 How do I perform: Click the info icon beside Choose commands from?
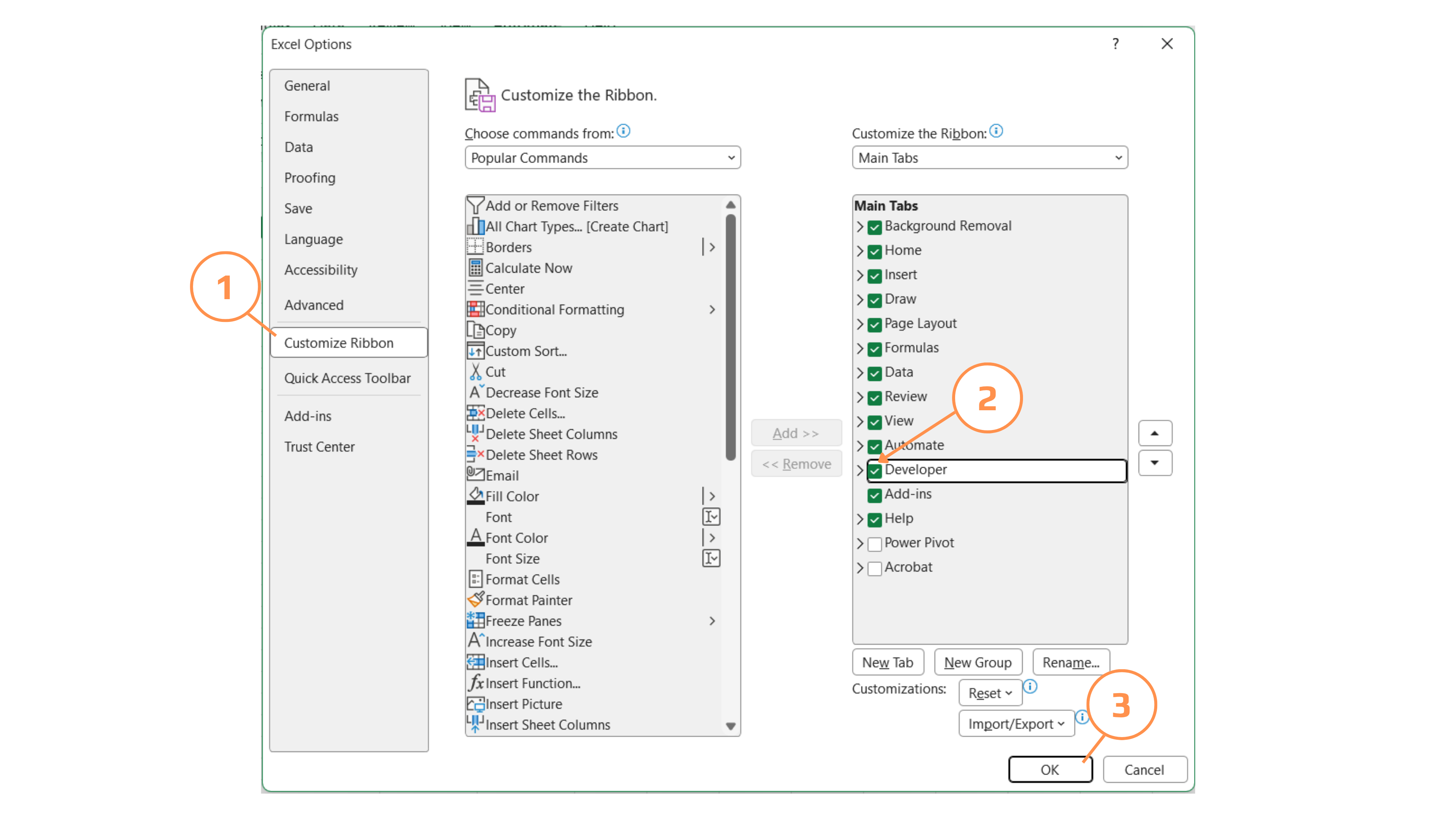(x=623, y=131)
